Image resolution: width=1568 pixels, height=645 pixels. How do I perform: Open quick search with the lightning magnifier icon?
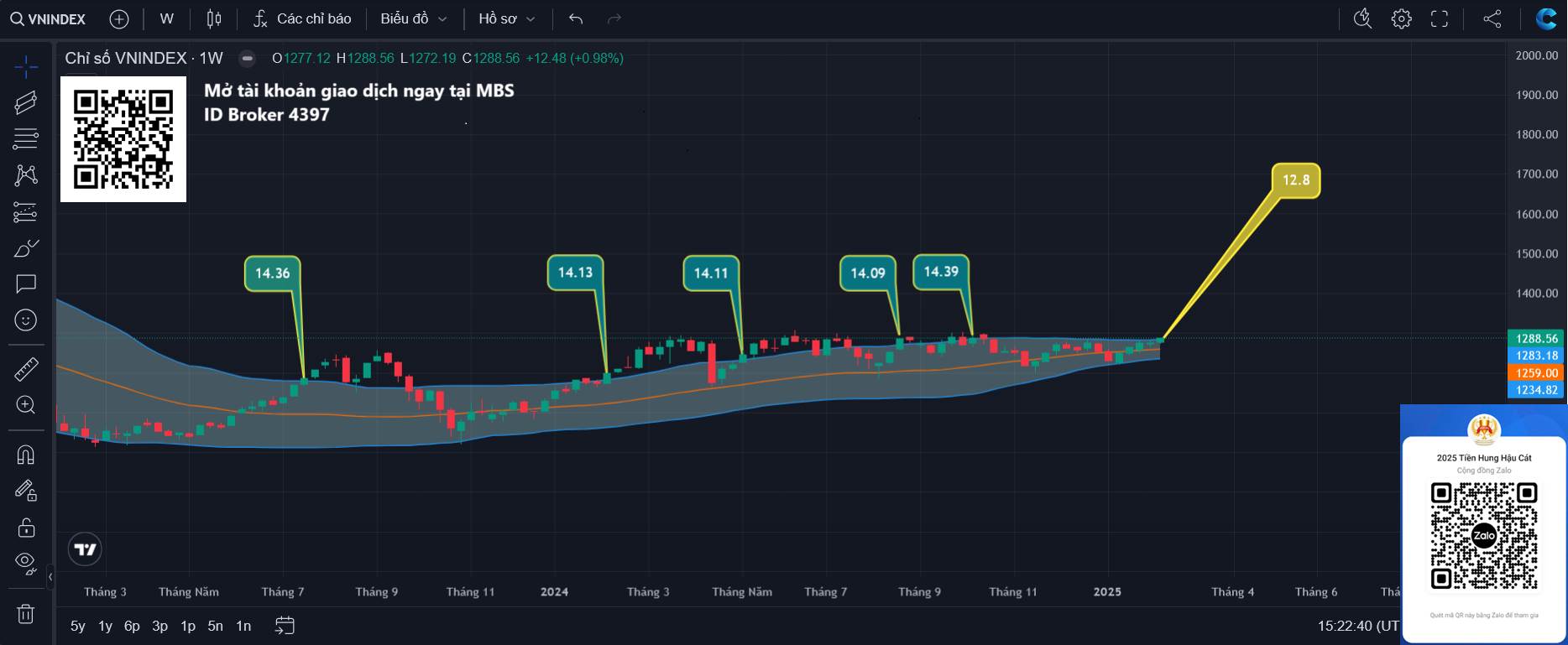pyautogui.click(x=1362, y=18)
